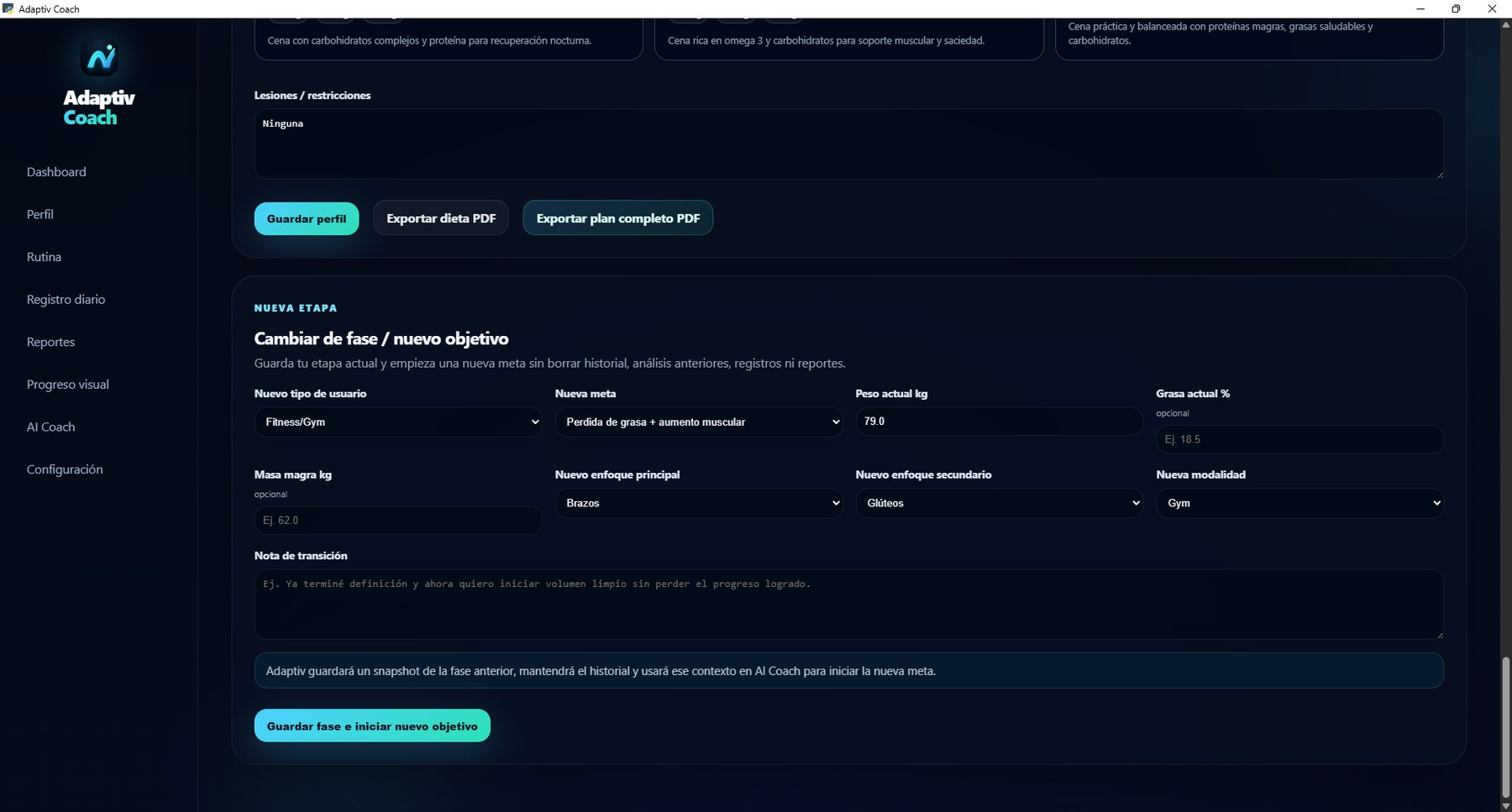Open Configuración in the sidebar
1512x812 pixels.
pyautogui.click(x=65, y=469)
